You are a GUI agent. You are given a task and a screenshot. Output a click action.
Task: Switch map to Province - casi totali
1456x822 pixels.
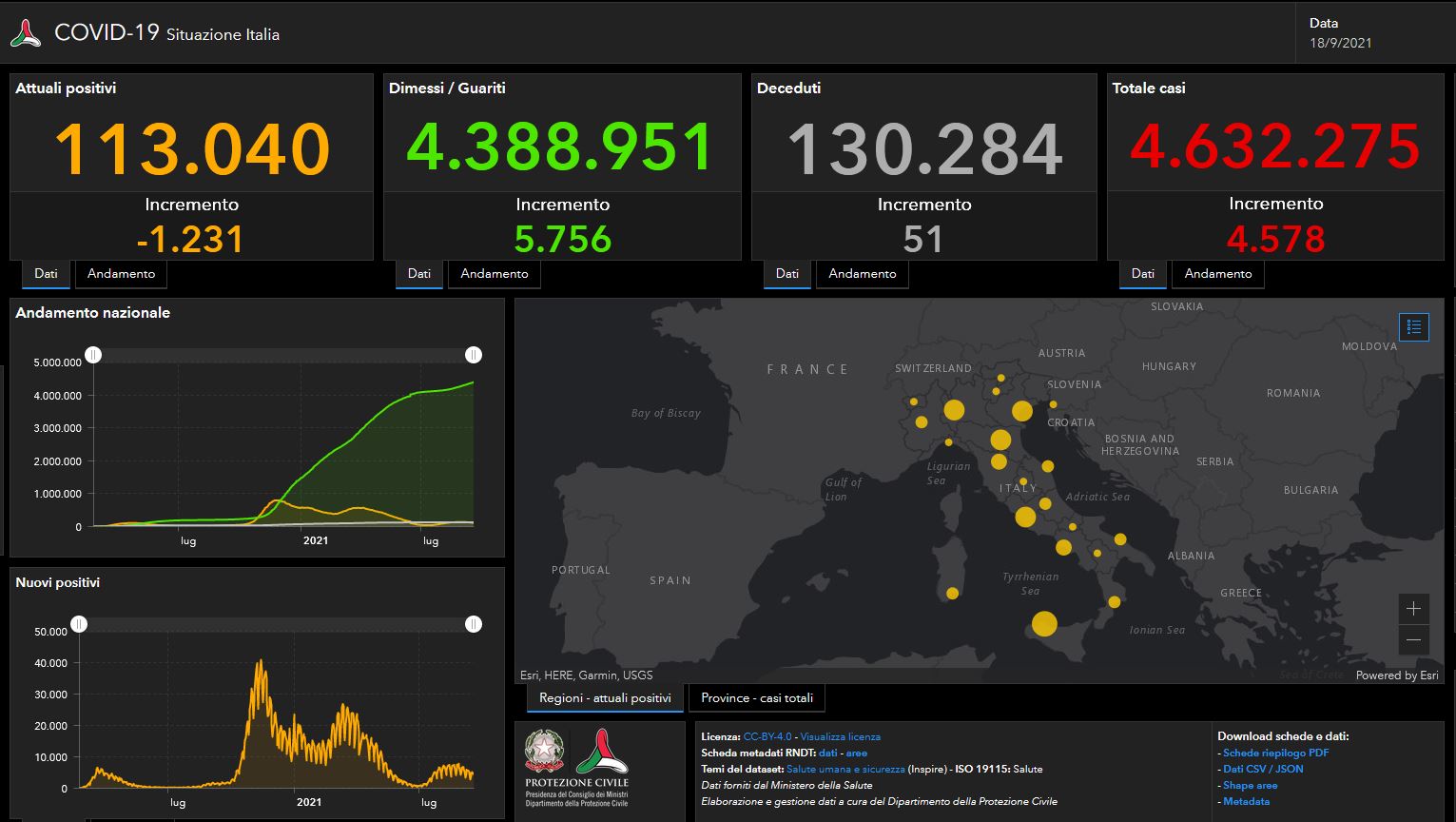tap(756, 698)
